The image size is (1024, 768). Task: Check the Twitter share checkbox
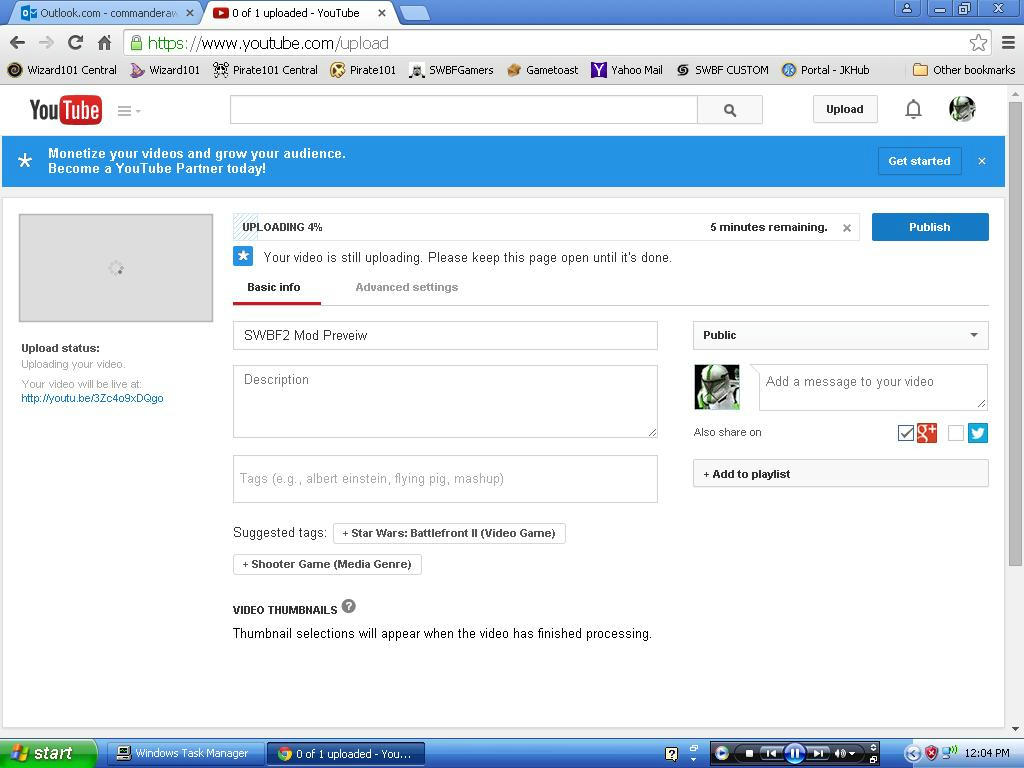955,433
